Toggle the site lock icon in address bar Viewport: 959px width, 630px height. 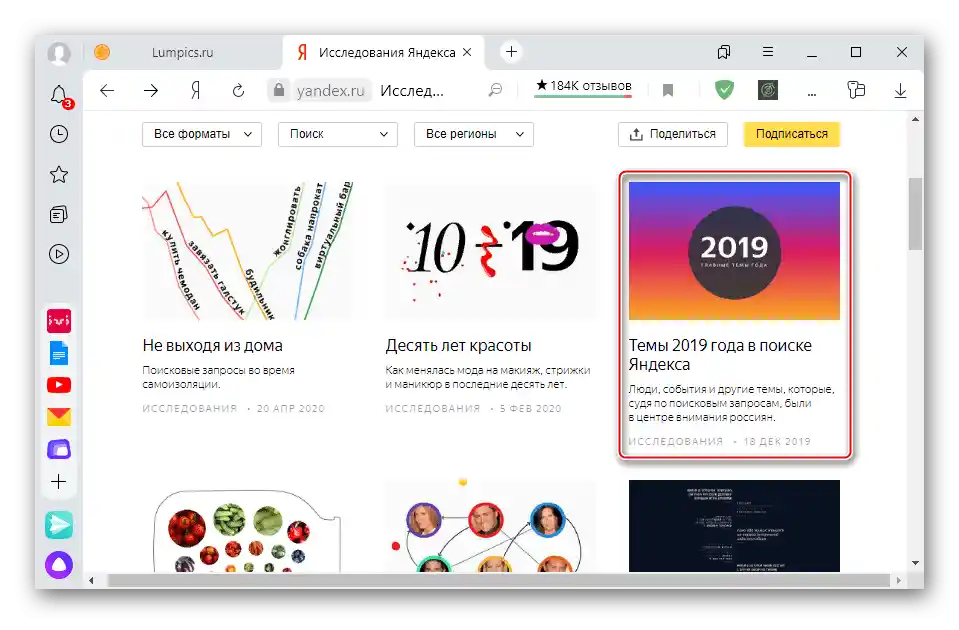pyautogui.click(x=280, y=90)
